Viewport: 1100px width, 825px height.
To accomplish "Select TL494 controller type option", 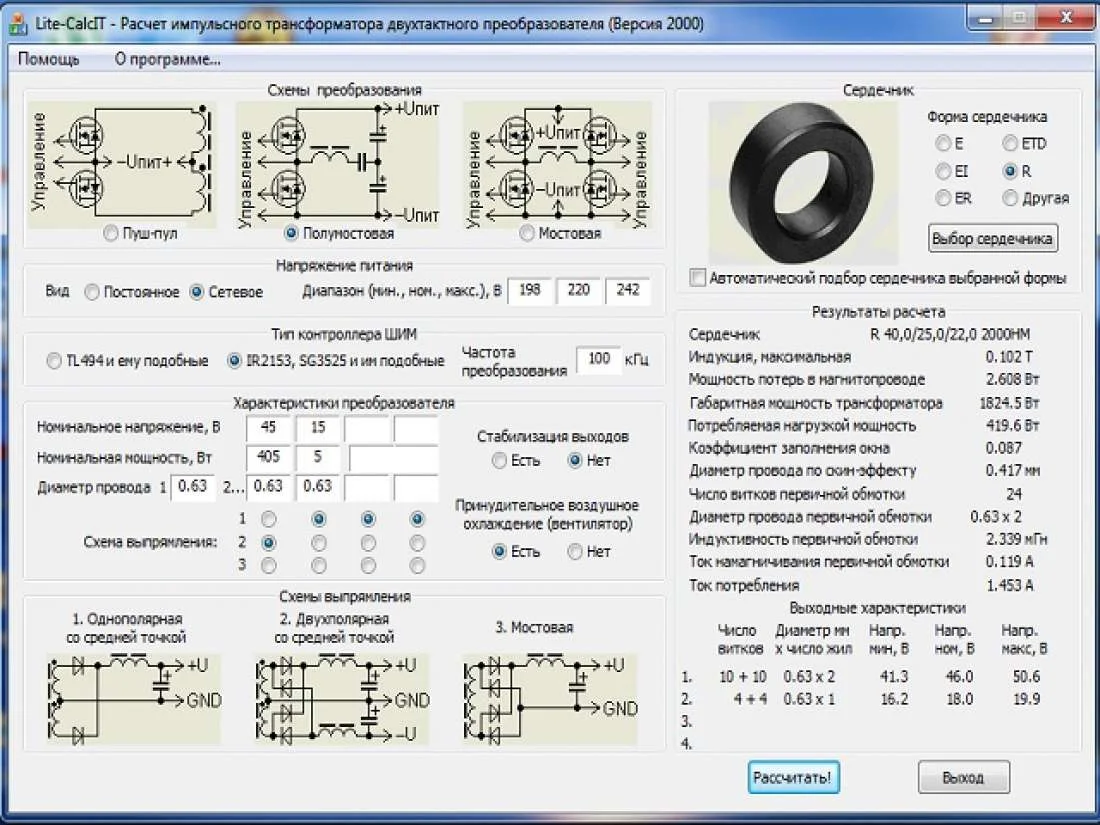I will pyautogui.click(x=53, y=361).
